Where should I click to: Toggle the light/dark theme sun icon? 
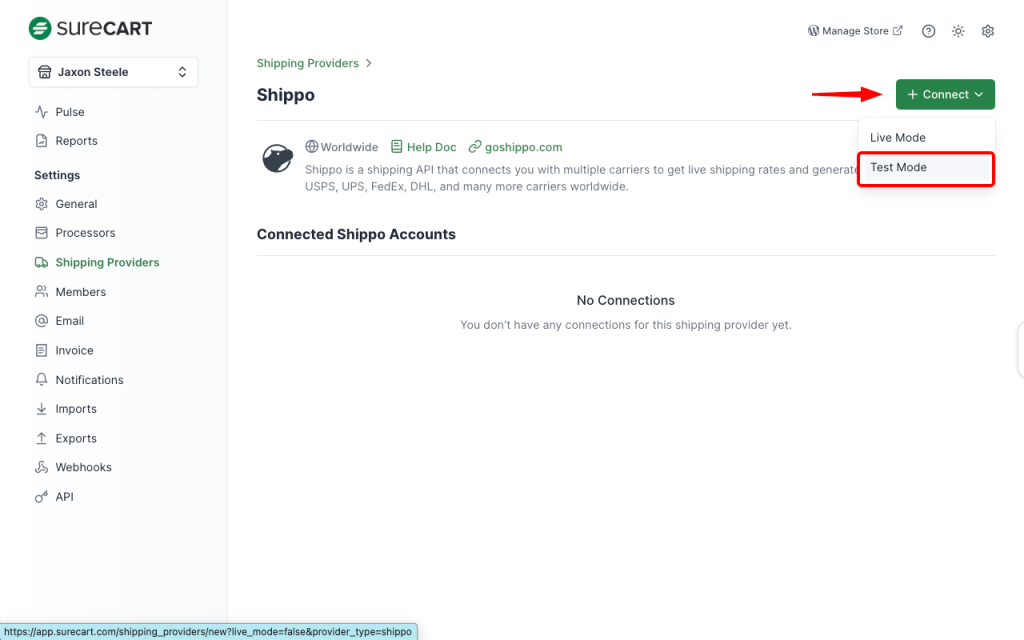958,31
